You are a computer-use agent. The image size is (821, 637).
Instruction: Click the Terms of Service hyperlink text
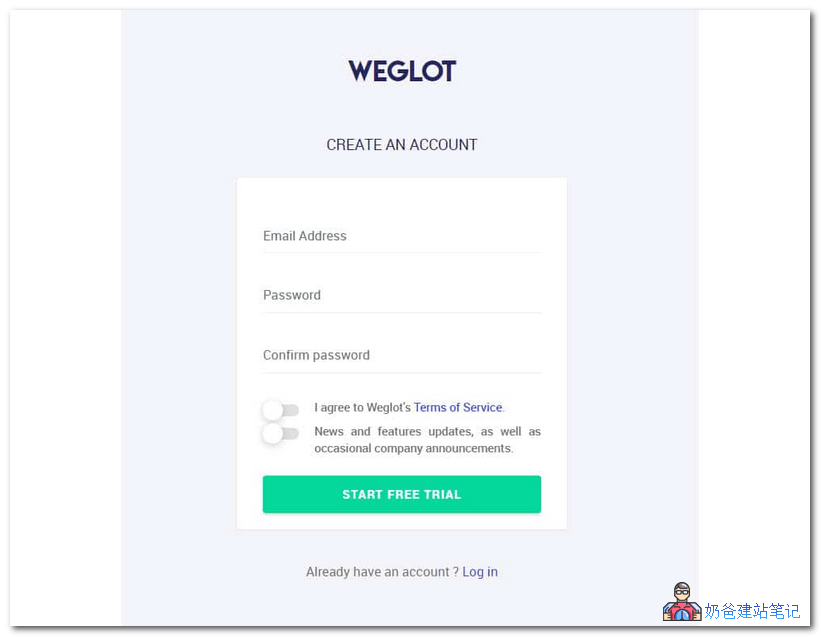457,407
